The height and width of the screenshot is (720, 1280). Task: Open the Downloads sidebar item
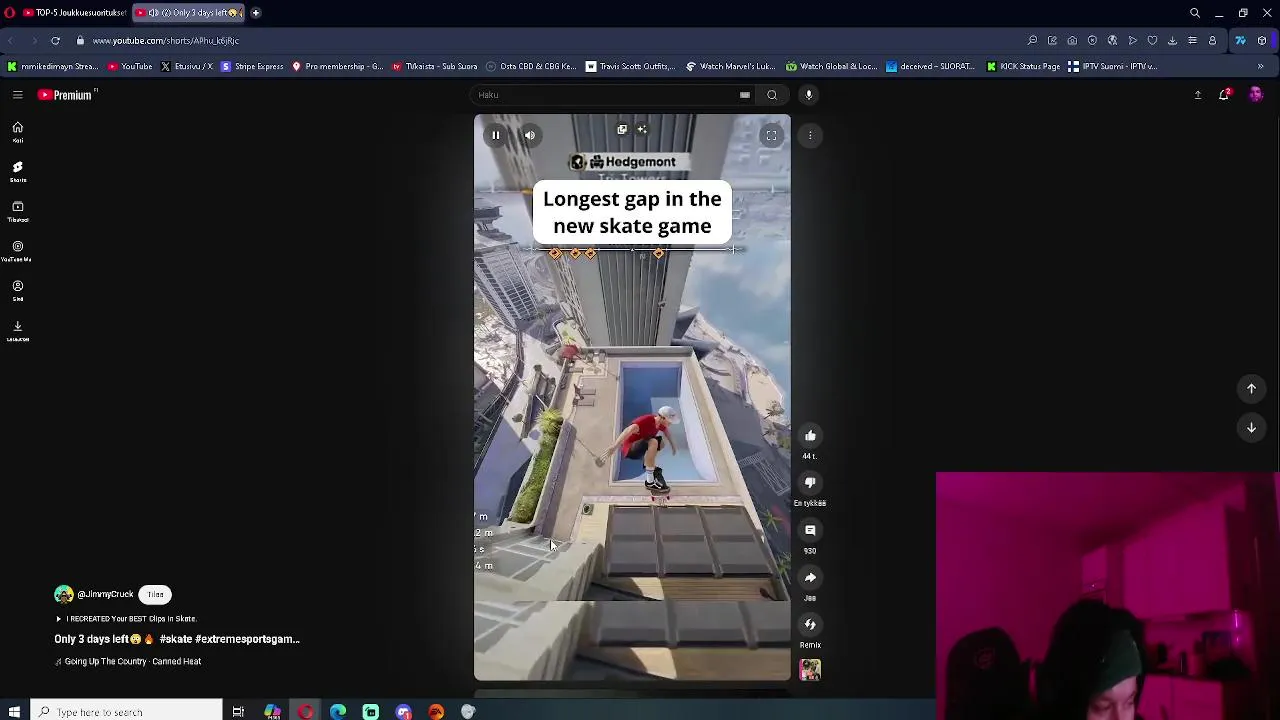pyautogui.click(x=17, y=330)
